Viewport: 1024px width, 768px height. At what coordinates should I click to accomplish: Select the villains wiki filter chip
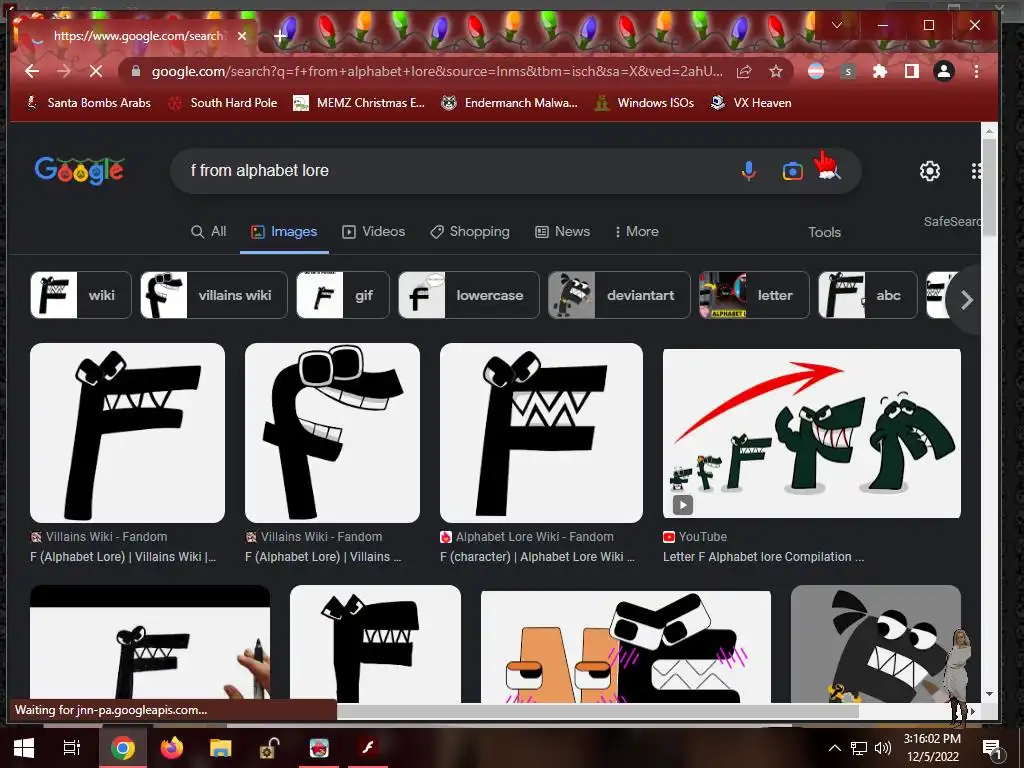tap(214, 295)
